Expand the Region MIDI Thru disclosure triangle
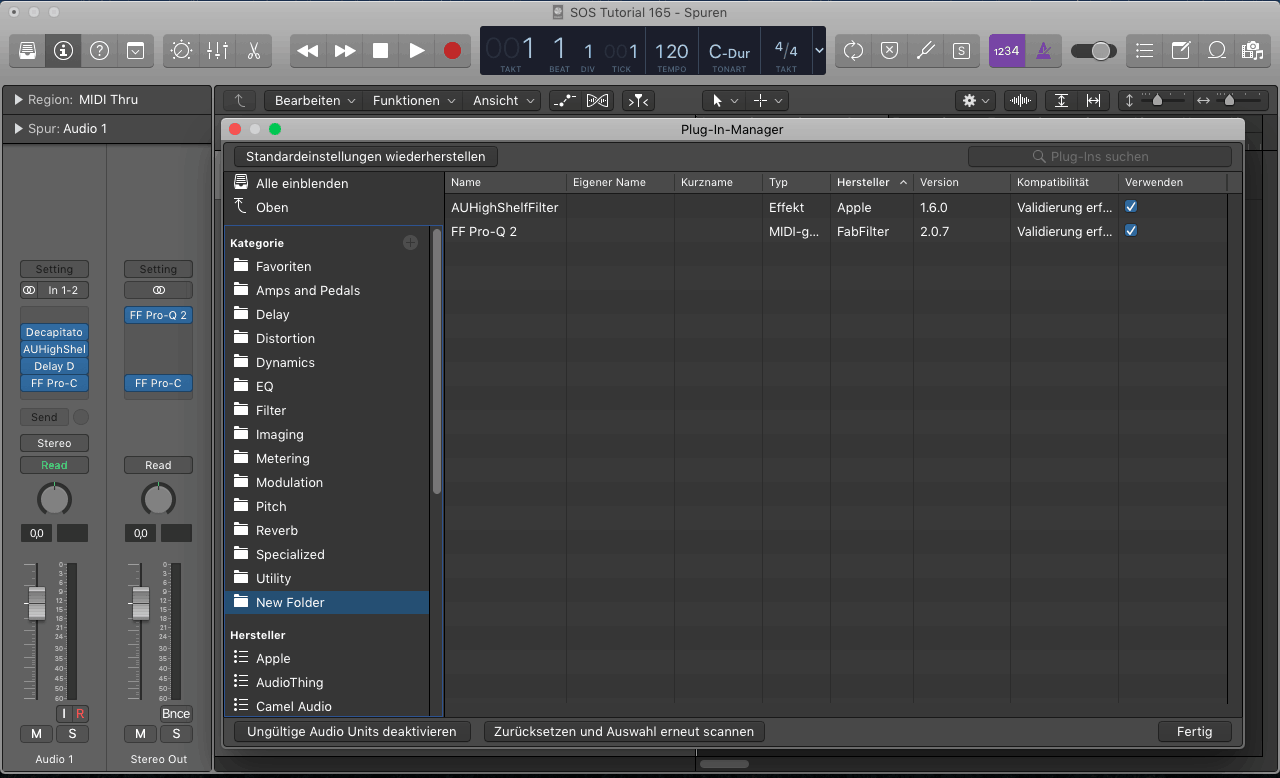Screen dimensions: 1280x778 point(18,100)
